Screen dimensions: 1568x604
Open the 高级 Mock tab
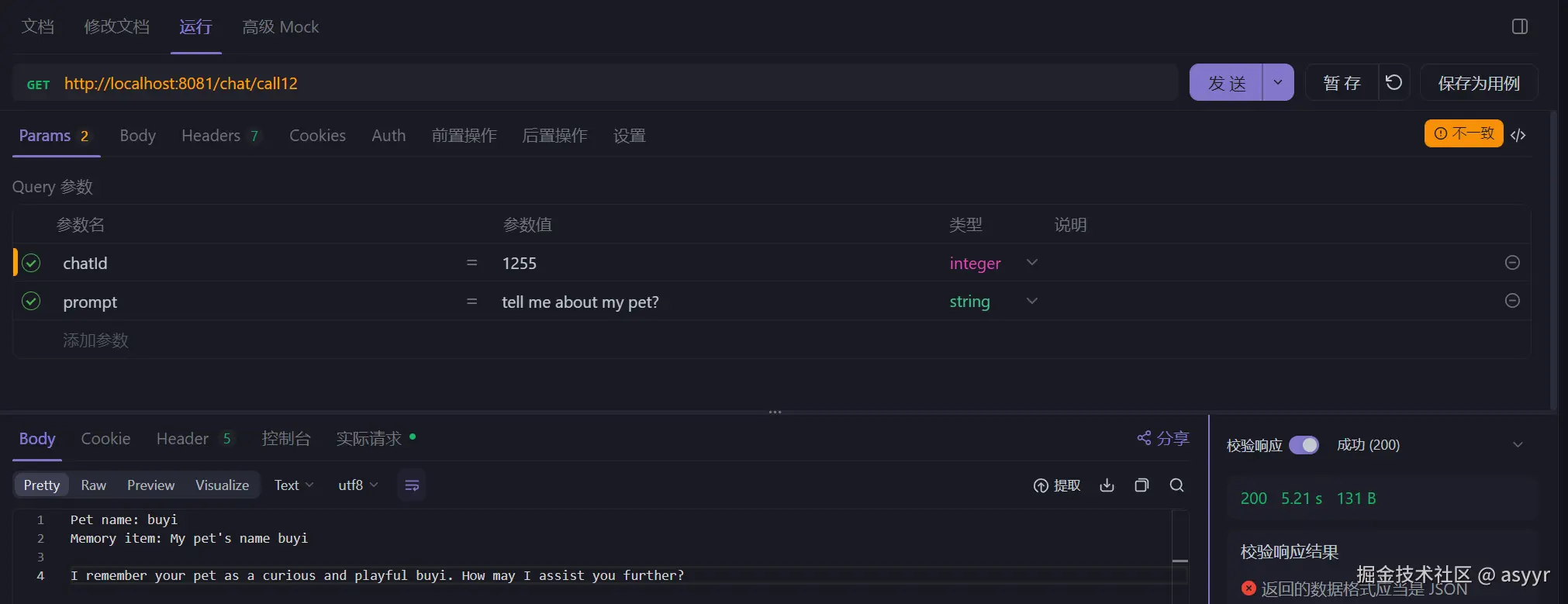click(280, 27)
